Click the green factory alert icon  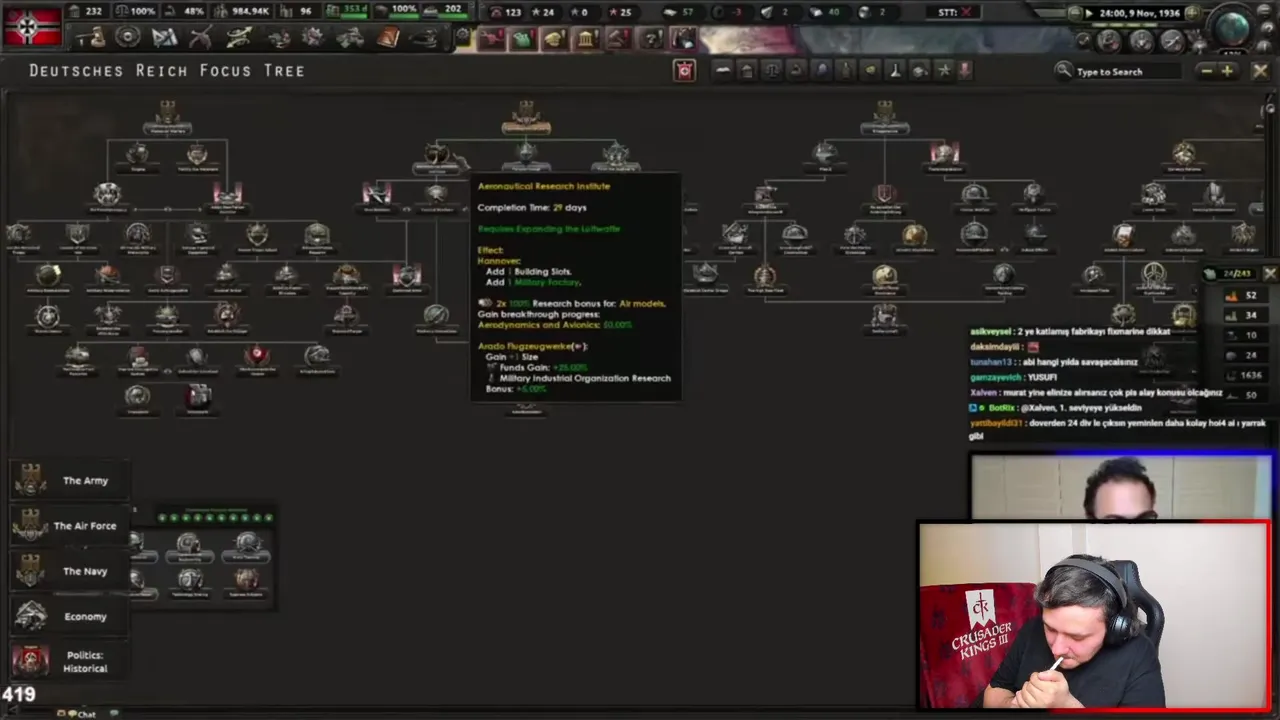point(522,39)
